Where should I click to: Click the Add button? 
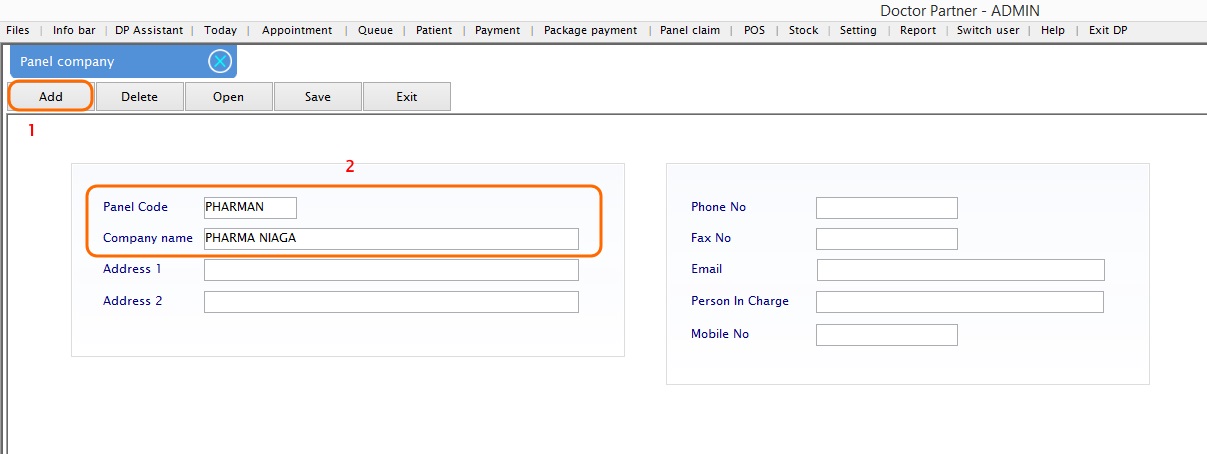(x=51, y=97)
